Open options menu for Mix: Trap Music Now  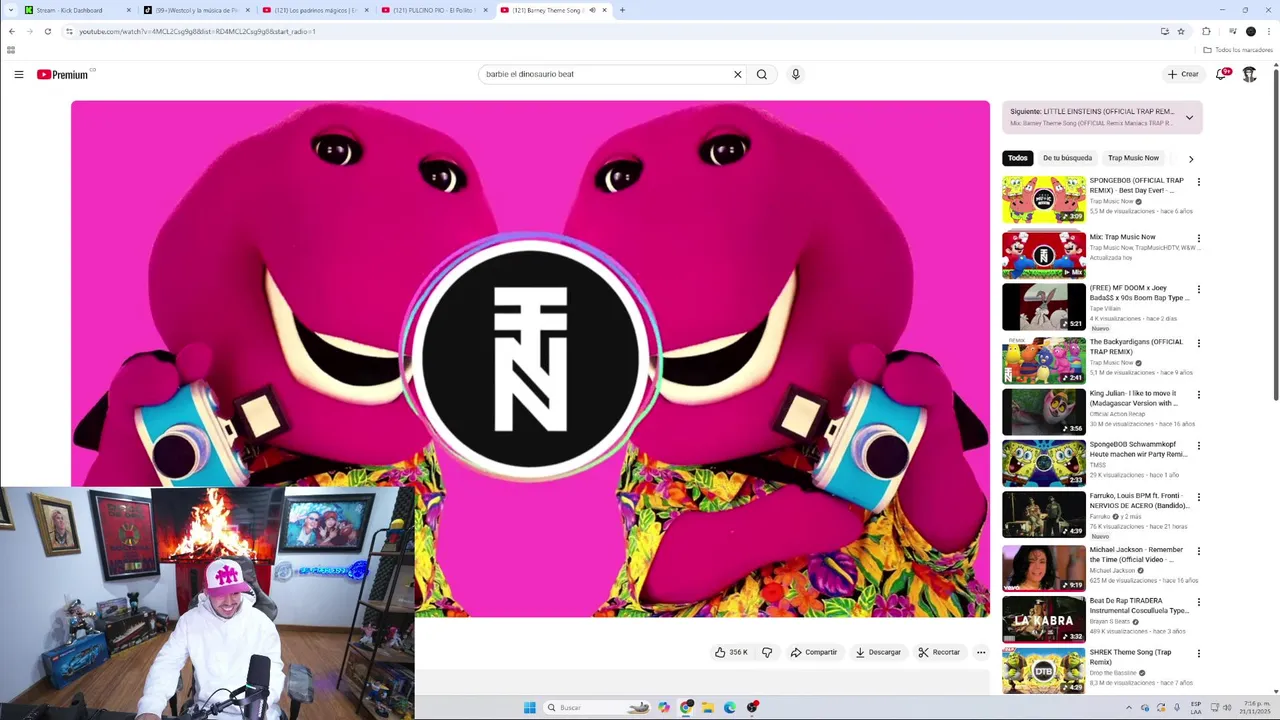click(1198, 238)
